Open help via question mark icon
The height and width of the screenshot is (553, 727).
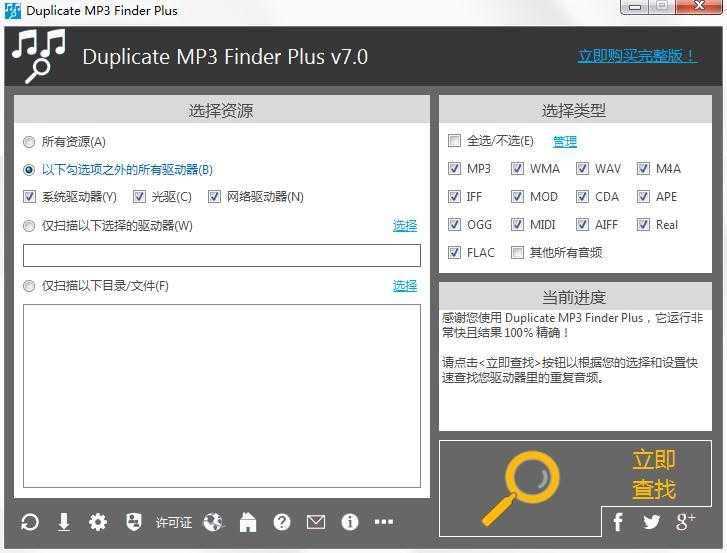pyautogui.click(x=282, y=522)
